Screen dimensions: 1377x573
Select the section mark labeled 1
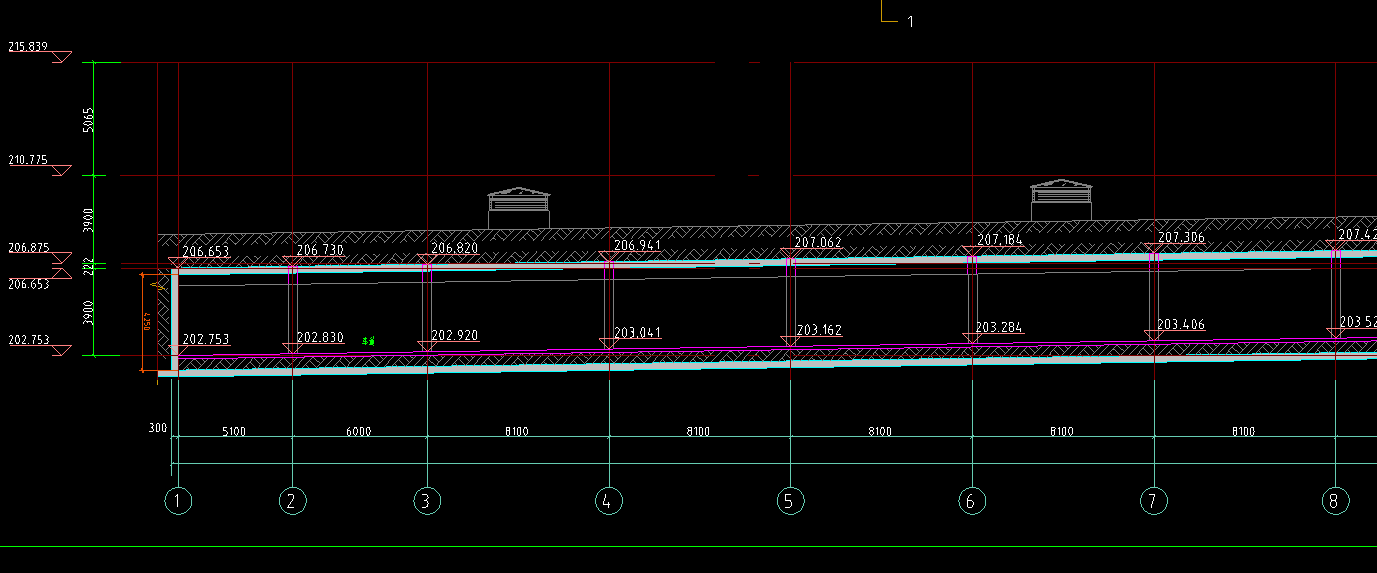(x=909, y=21)
